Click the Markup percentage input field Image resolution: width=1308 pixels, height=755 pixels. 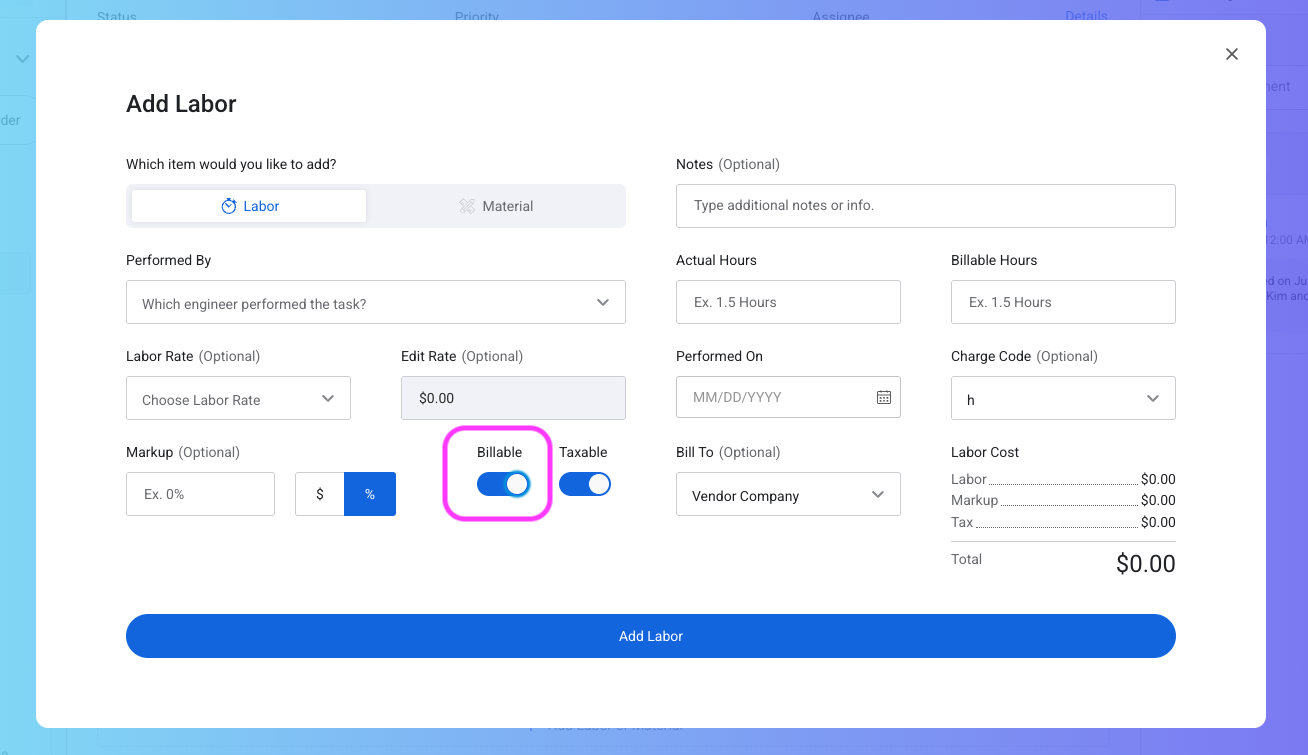click(200, 494)
